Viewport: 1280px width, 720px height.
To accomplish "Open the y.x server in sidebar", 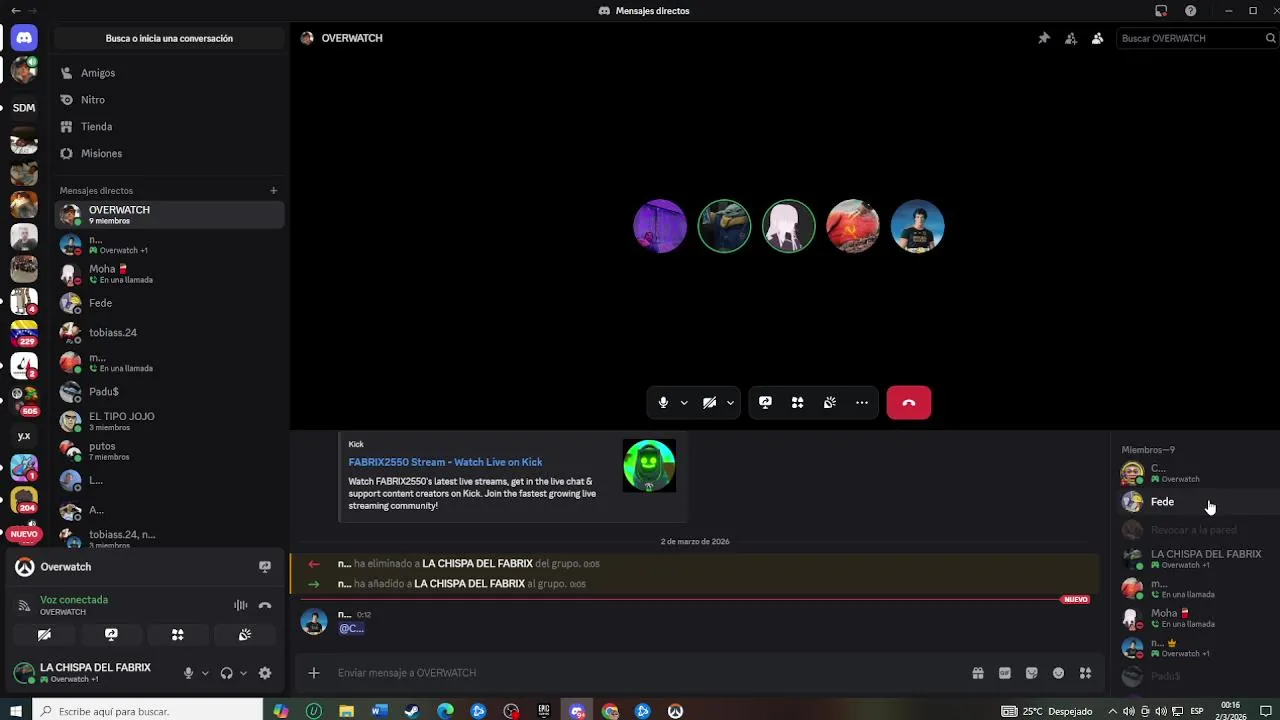I will click(24, 436).
